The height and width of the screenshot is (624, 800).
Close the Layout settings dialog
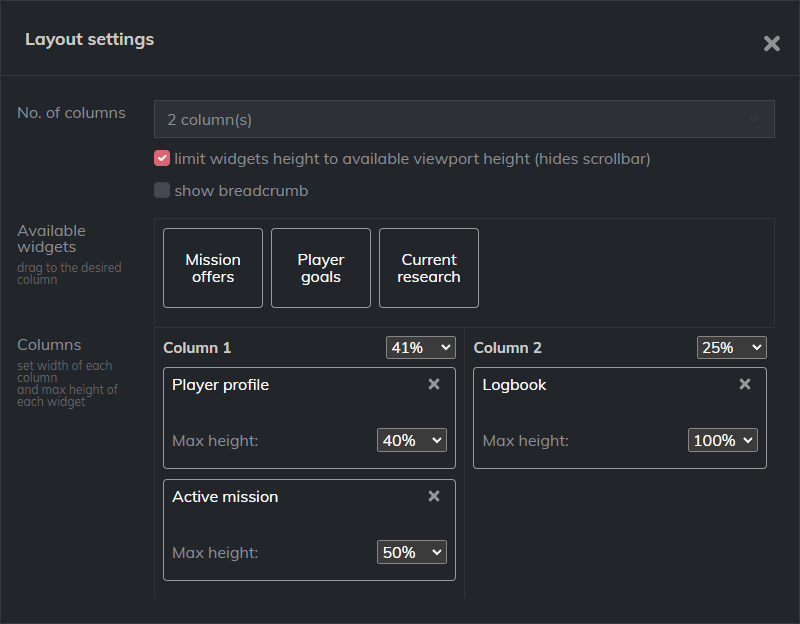point(771,43)
